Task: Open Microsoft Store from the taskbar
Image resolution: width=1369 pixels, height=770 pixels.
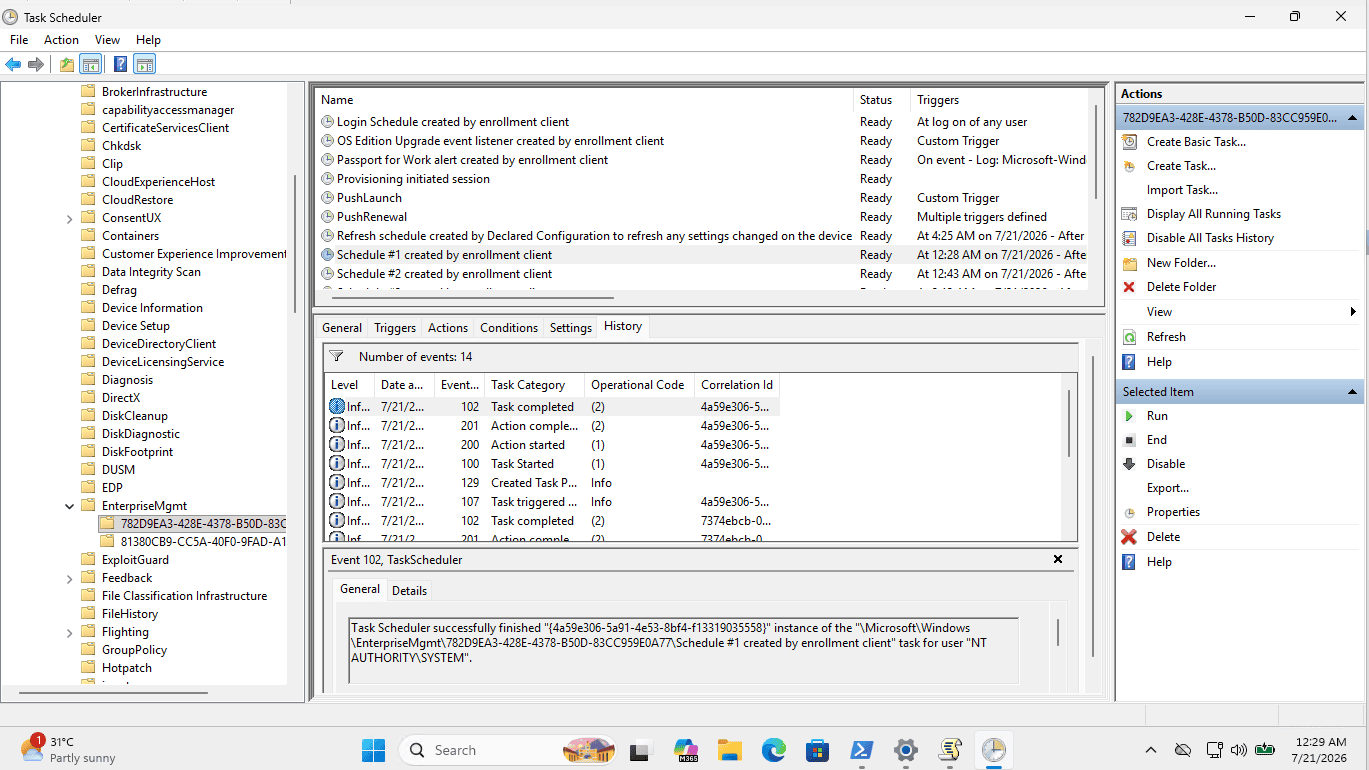Action: [817, 750]
